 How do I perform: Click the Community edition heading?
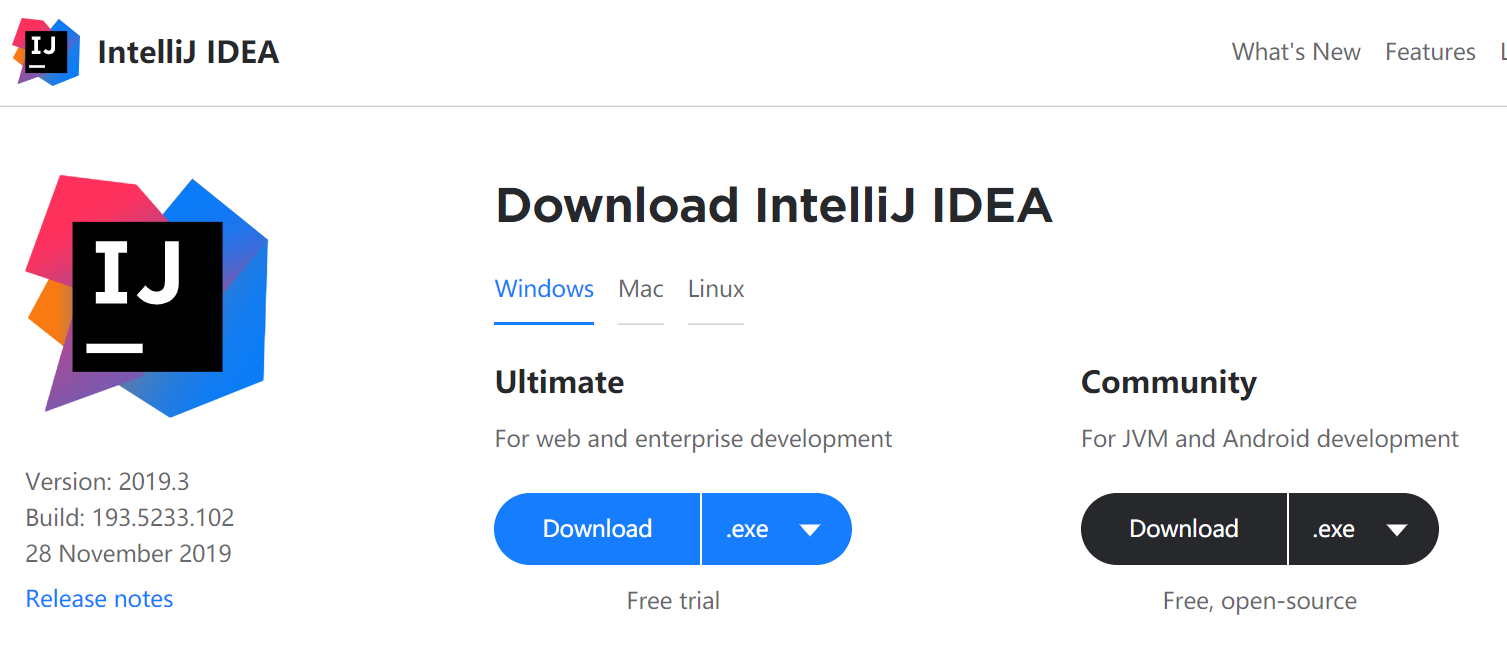click(x=1168, y=382)
